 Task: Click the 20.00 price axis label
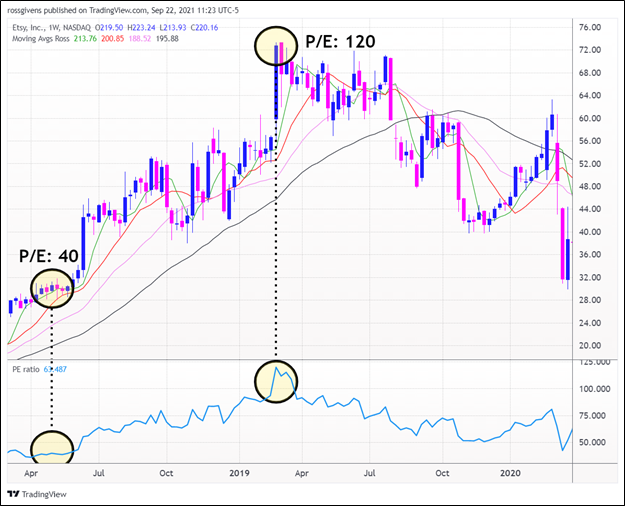[x=590, y=346]
